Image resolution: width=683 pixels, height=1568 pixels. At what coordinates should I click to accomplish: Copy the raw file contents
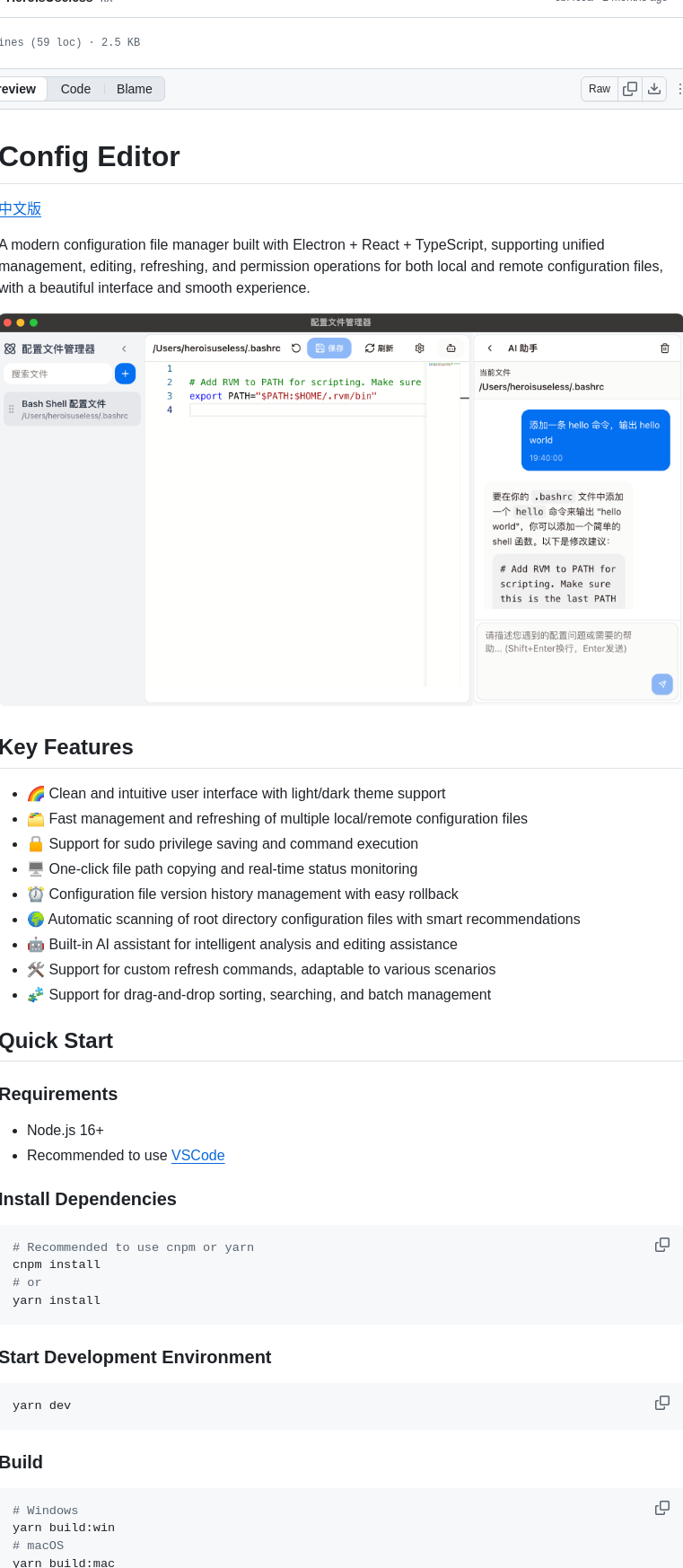630,89
